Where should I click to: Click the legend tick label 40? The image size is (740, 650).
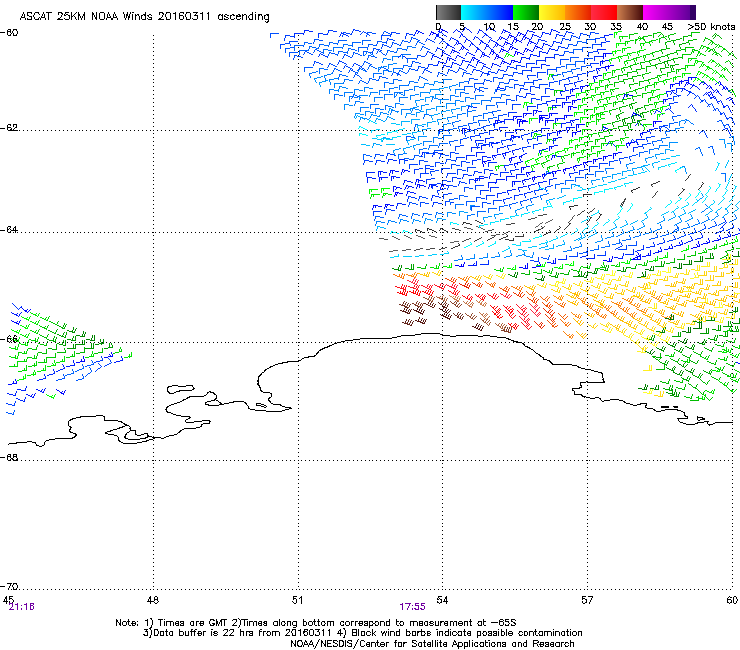point(642,26)
